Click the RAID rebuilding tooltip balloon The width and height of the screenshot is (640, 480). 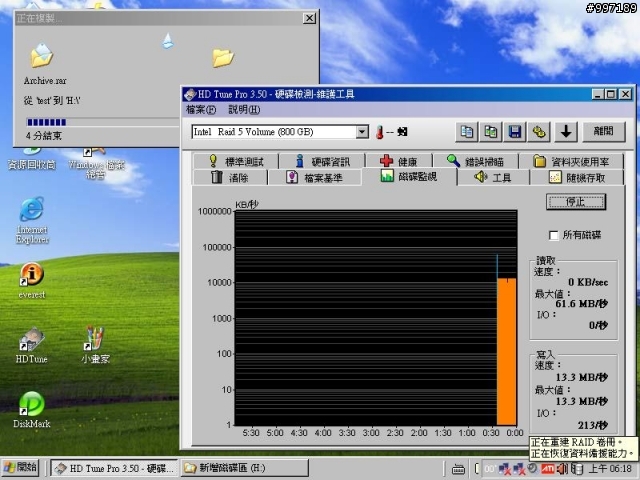coord(583,448)
